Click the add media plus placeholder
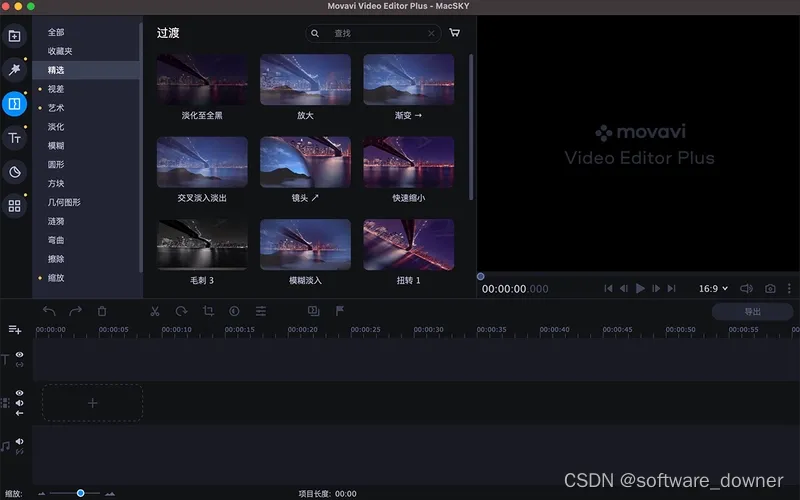 point(92,403)
